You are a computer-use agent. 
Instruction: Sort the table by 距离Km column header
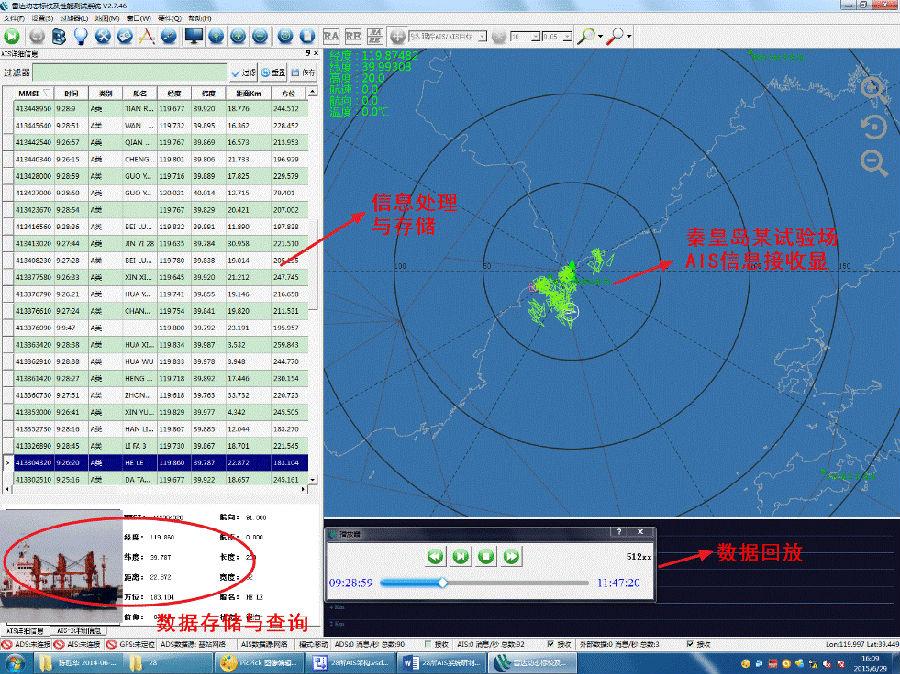click(249, 93)
